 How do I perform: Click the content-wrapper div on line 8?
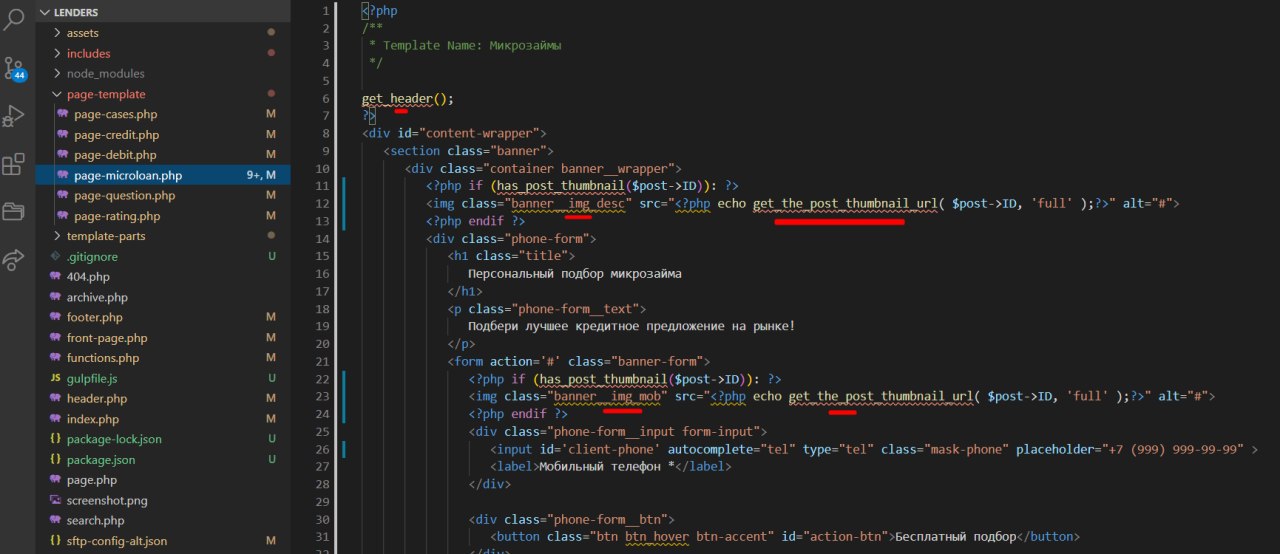[x=454, y=133]
